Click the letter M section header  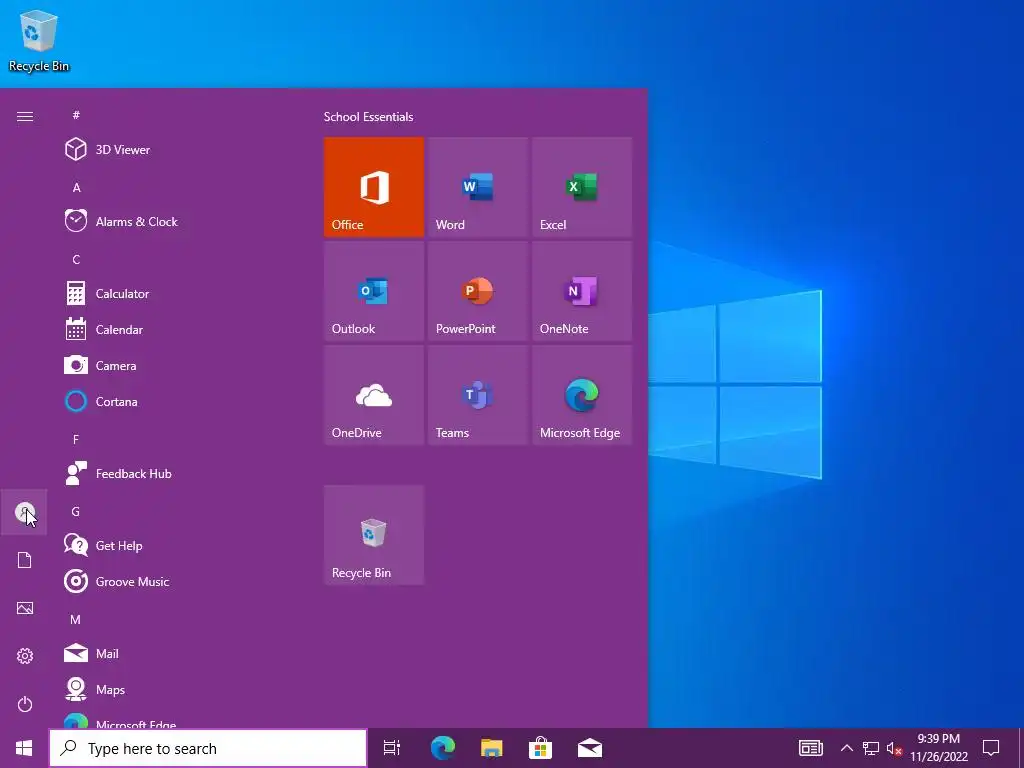click(76, 619)
